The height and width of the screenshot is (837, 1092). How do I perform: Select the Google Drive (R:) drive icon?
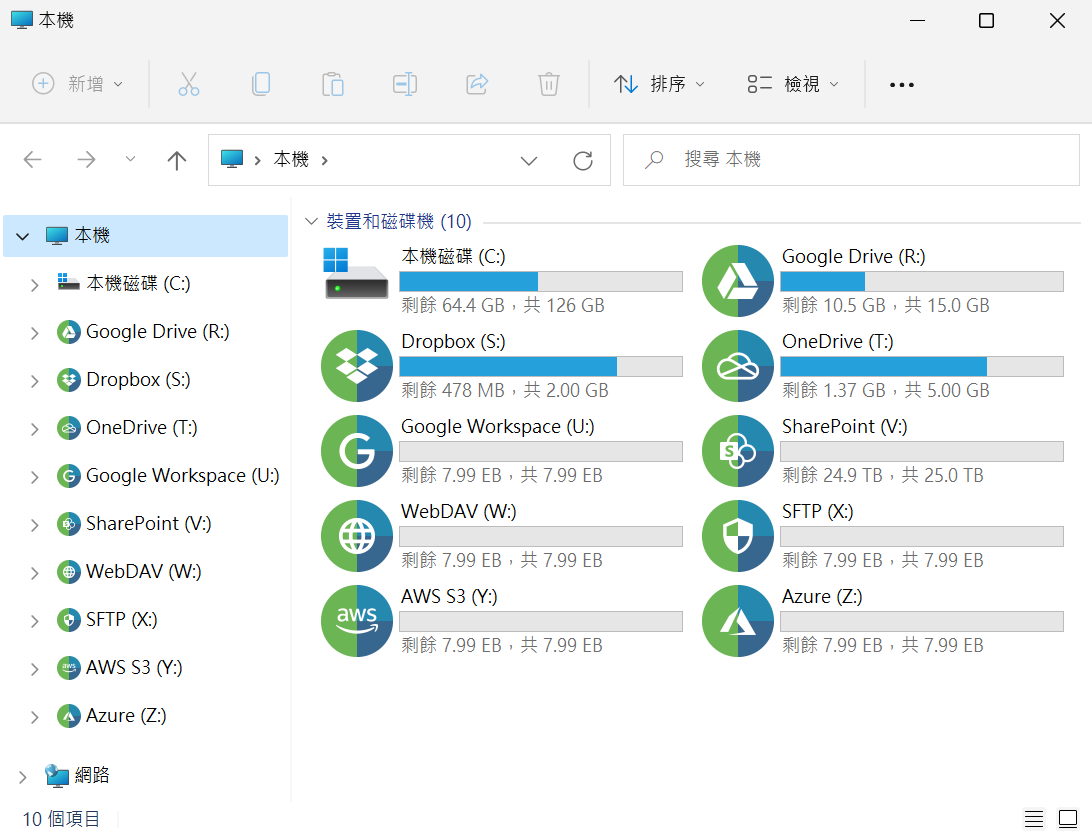738,281
